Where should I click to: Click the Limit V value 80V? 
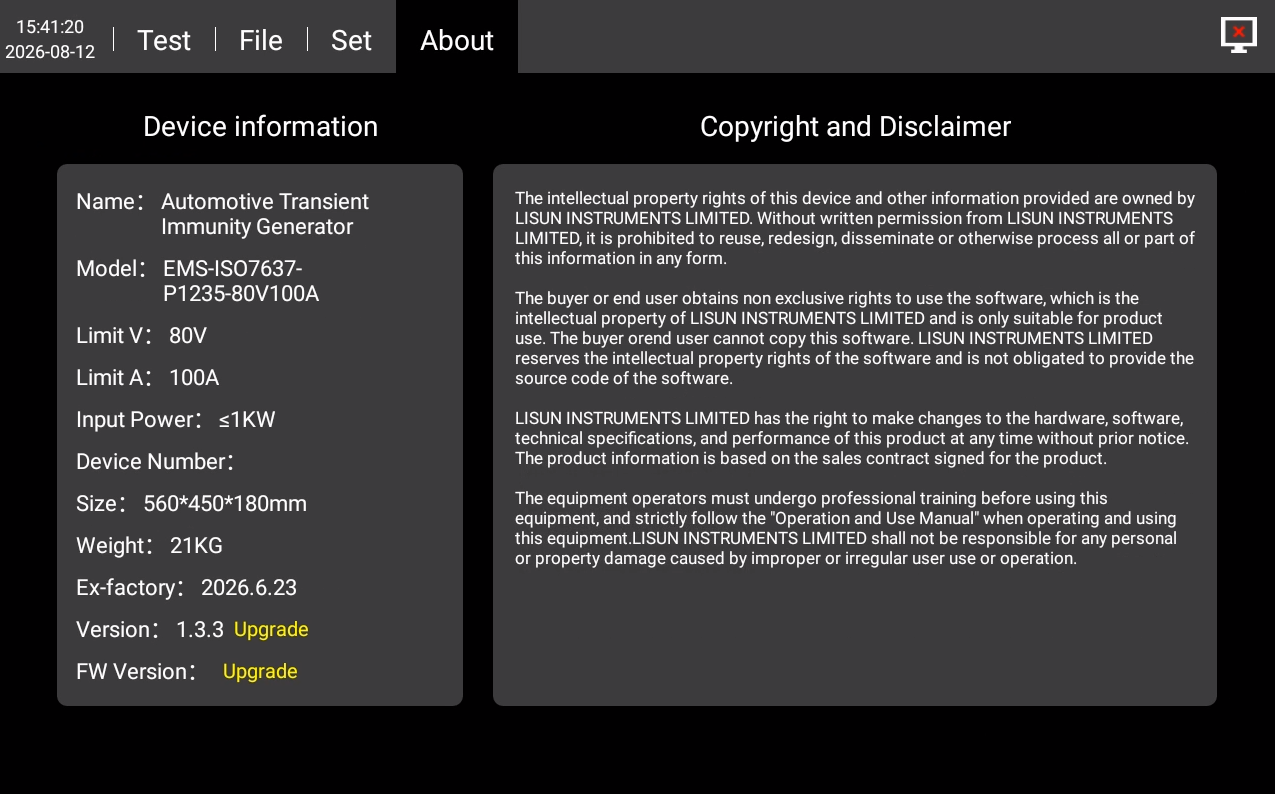[x=188, y=335]
